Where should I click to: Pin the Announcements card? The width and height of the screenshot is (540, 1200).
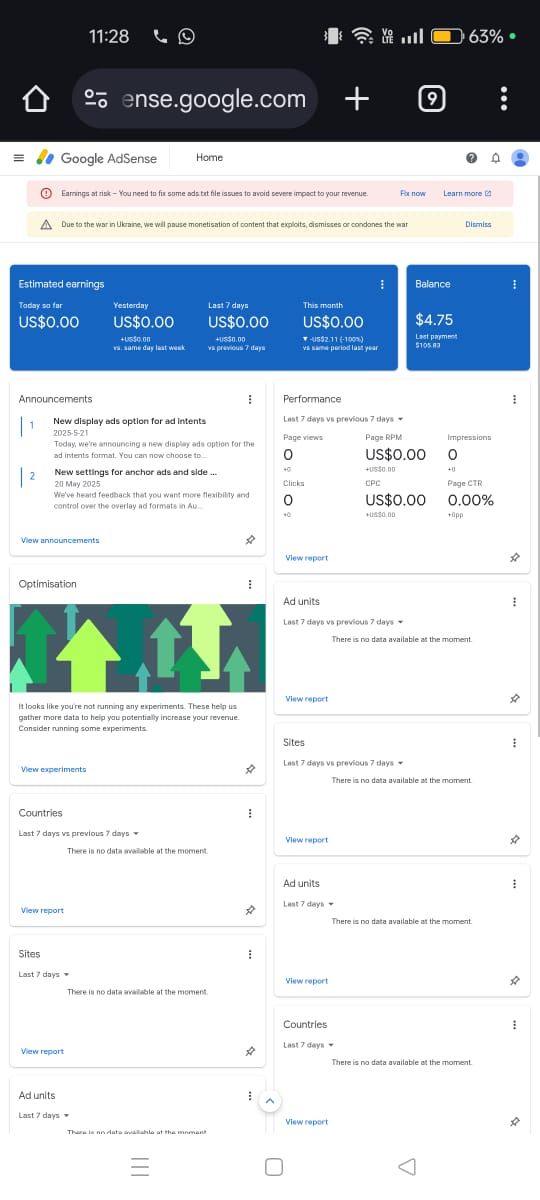tap(250, 540)
